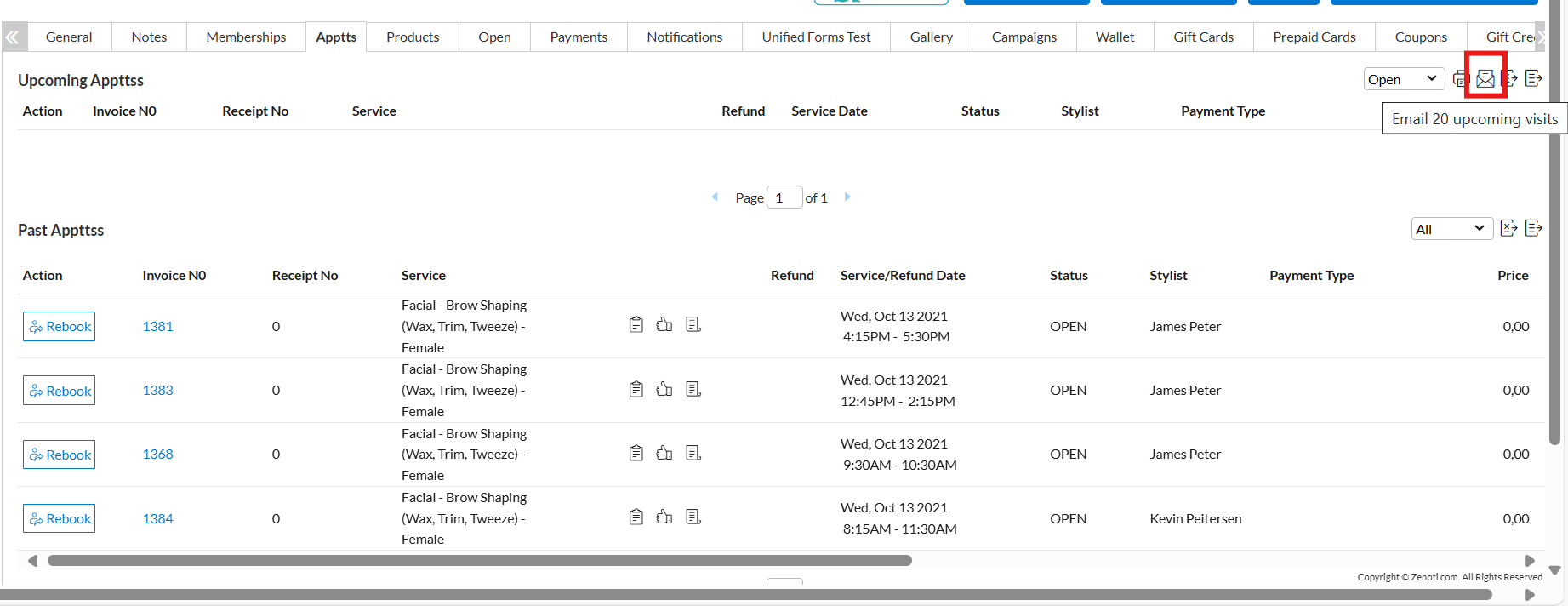Open the Memberships tab
The height and width of the screenshot is (606, 1568).
click(246, 37)
